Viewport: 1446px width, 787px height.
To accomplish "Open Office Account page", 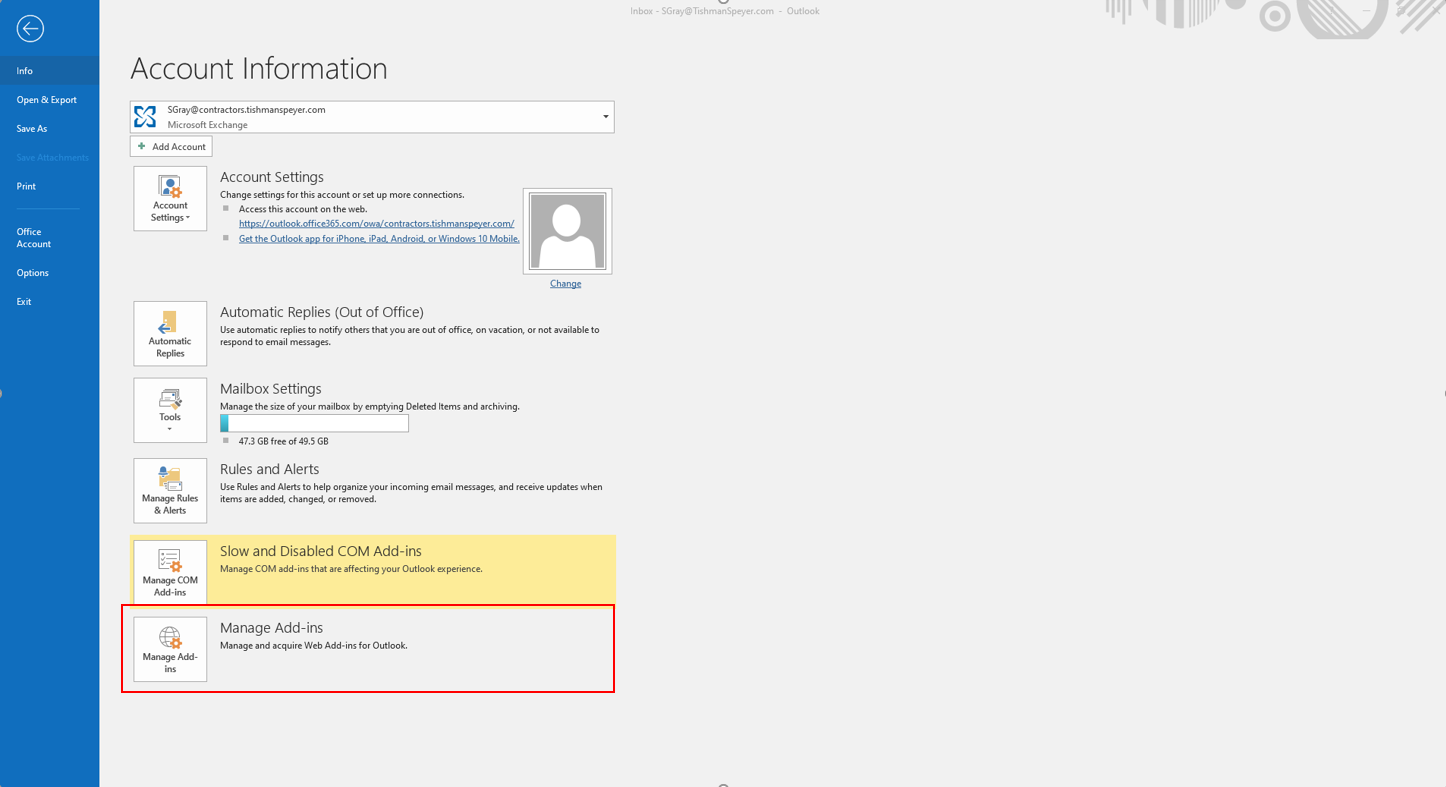I will [33, 238].
